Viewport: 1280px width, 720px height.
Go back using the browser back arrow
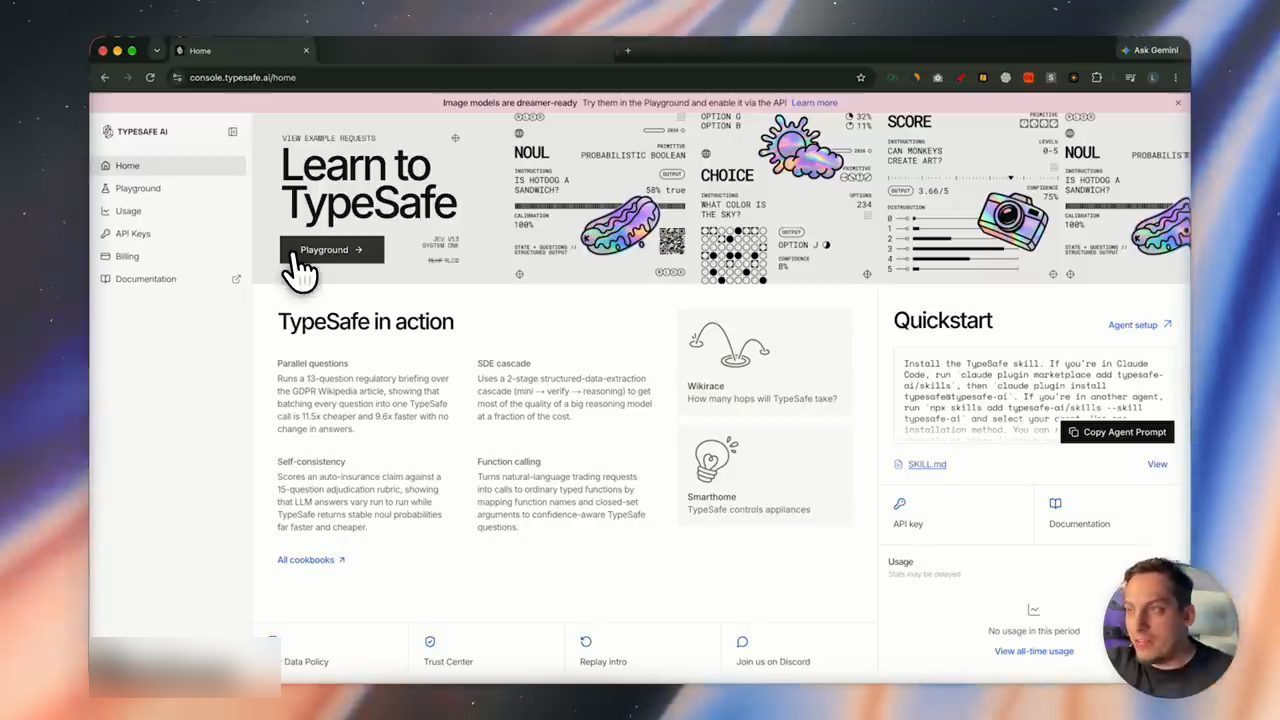pyautogui.click(x=105, y=77)
